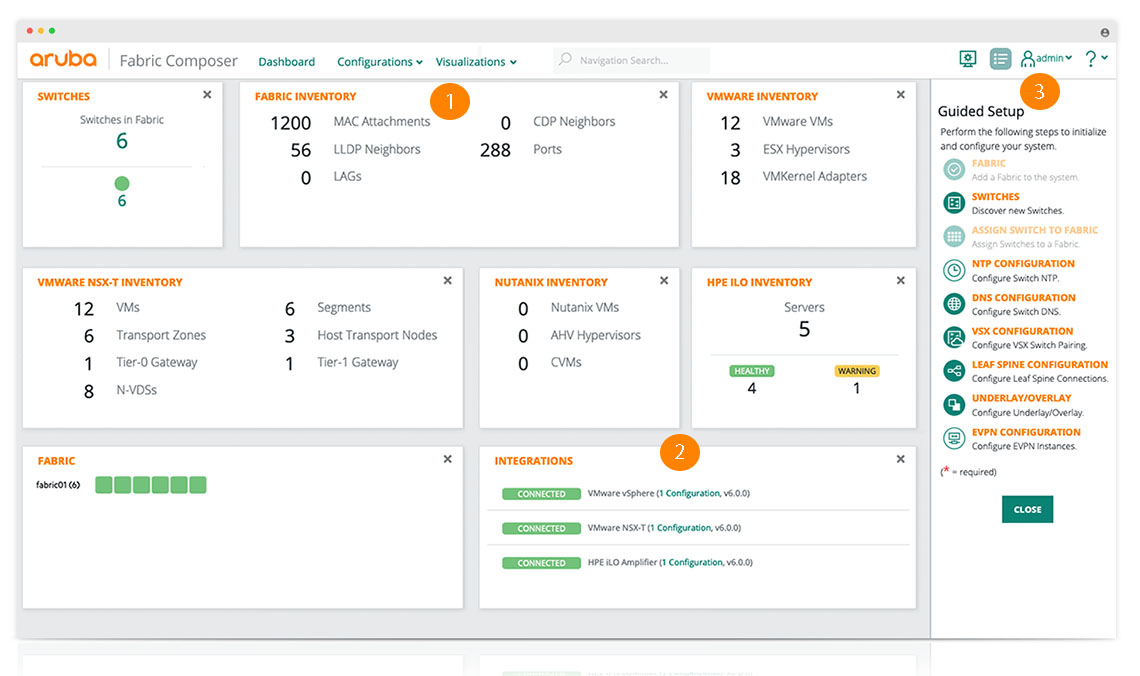Viewport: 1140px width, 676px height.
Task: Open the help question mark menu
Action: tap(1096, 58)
